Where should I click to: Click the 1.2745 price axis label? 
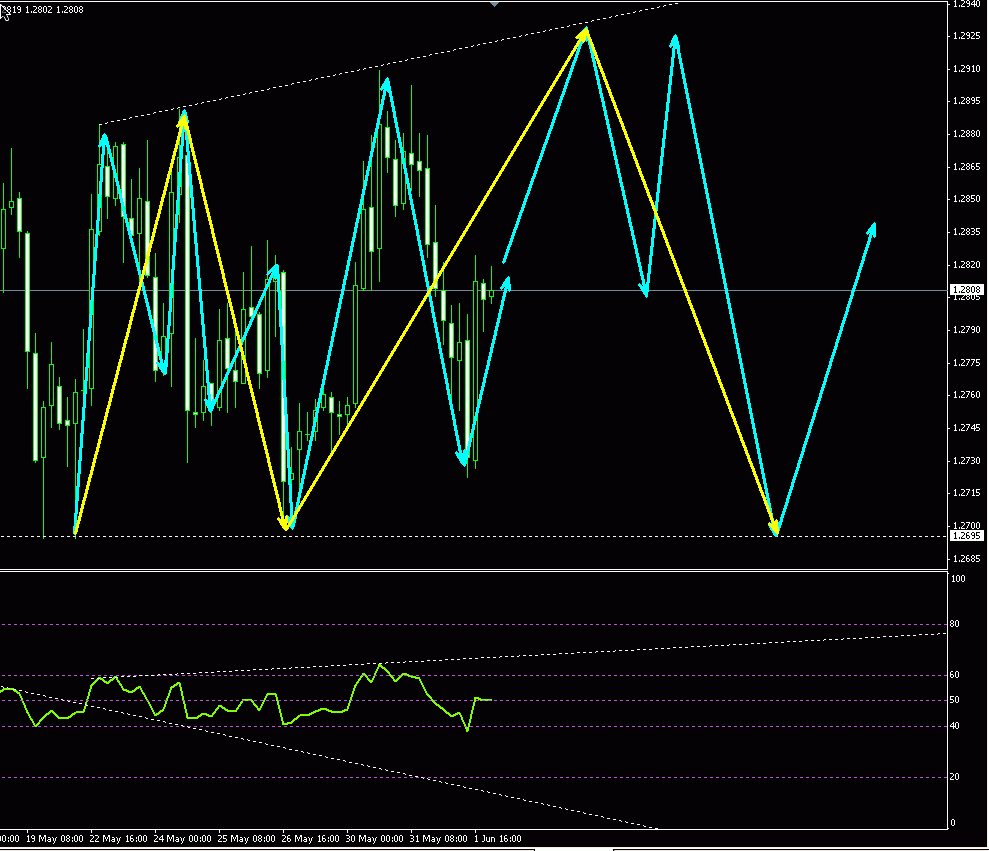967,428
